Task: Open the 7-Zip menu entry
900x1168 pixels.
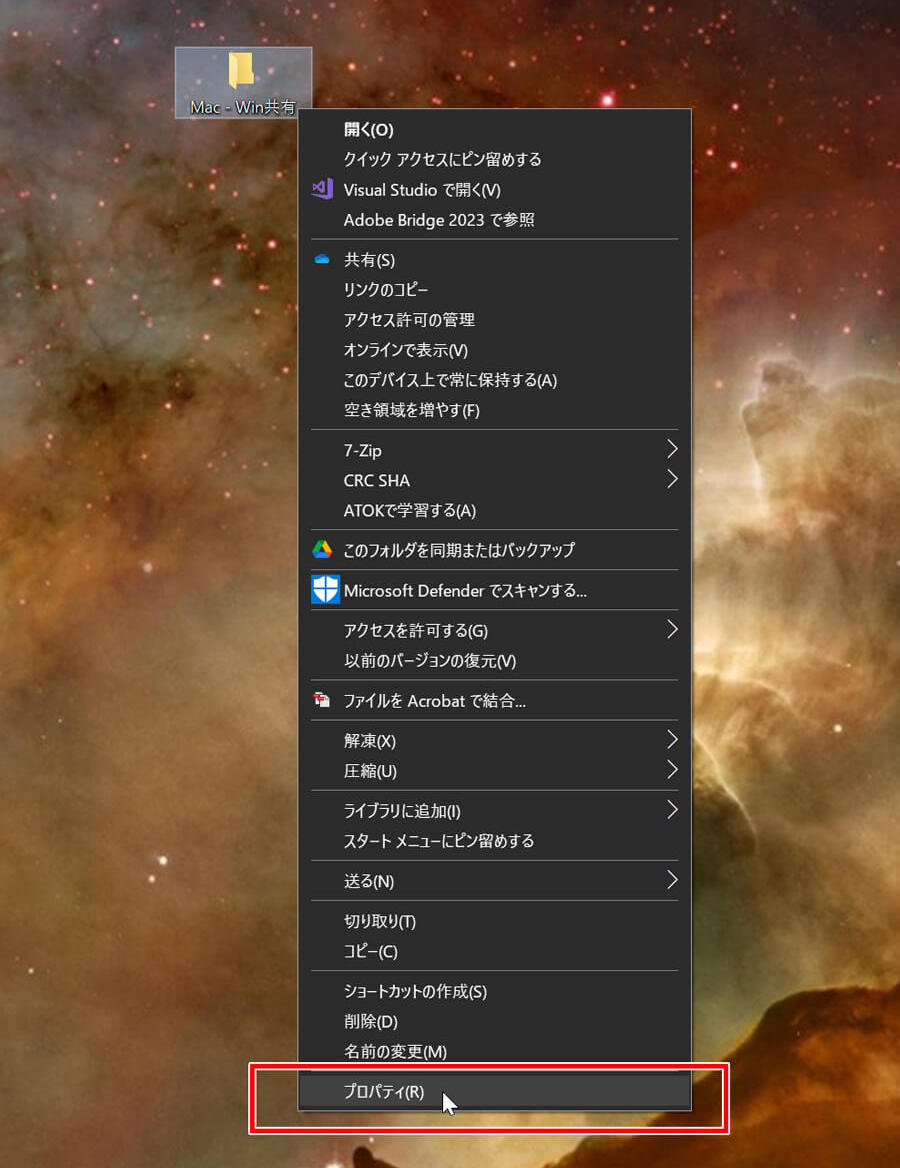Action: pyautogui.click(x=495, y=450)
